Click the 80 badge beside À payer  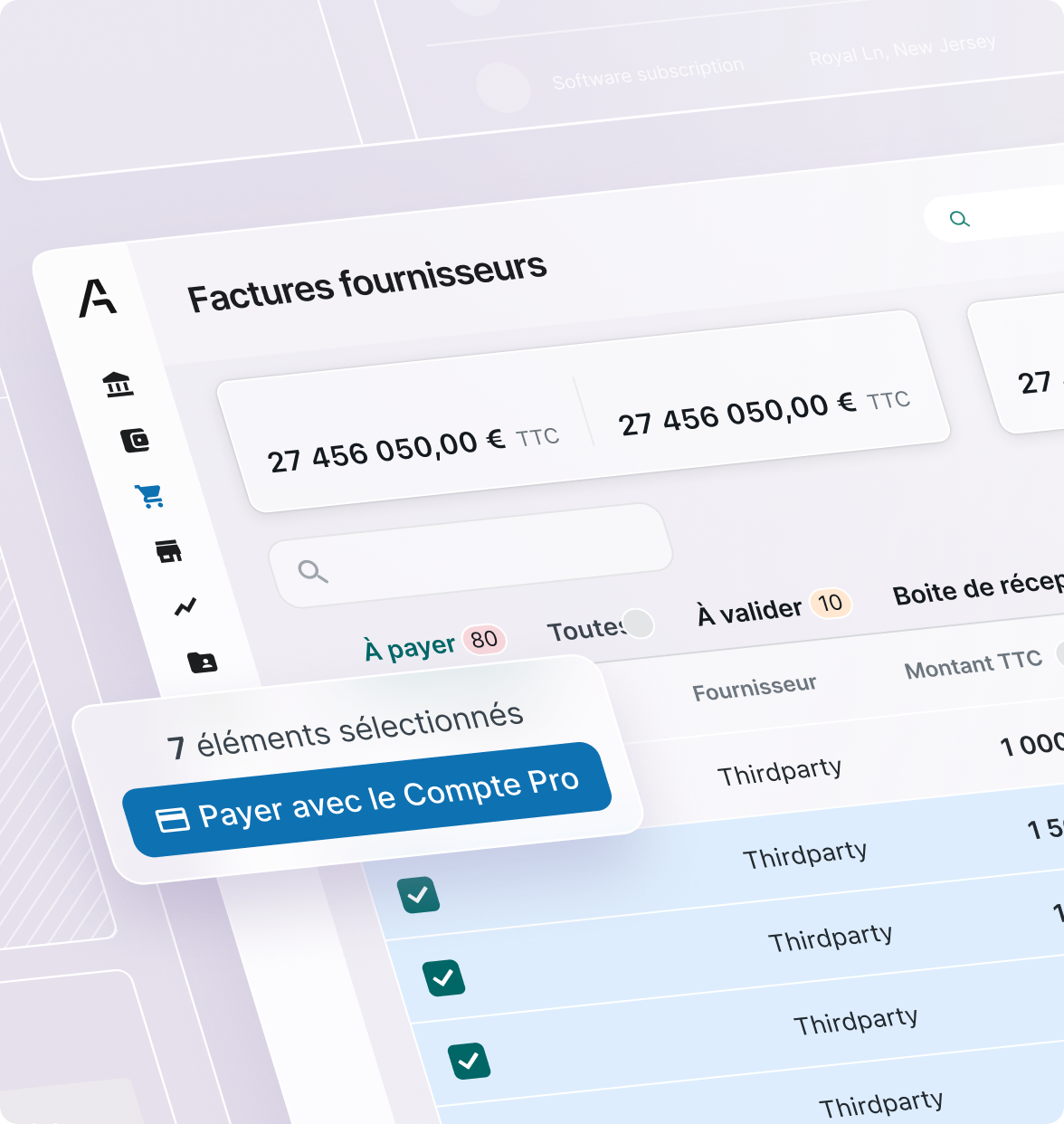click(x=484, y=640)
